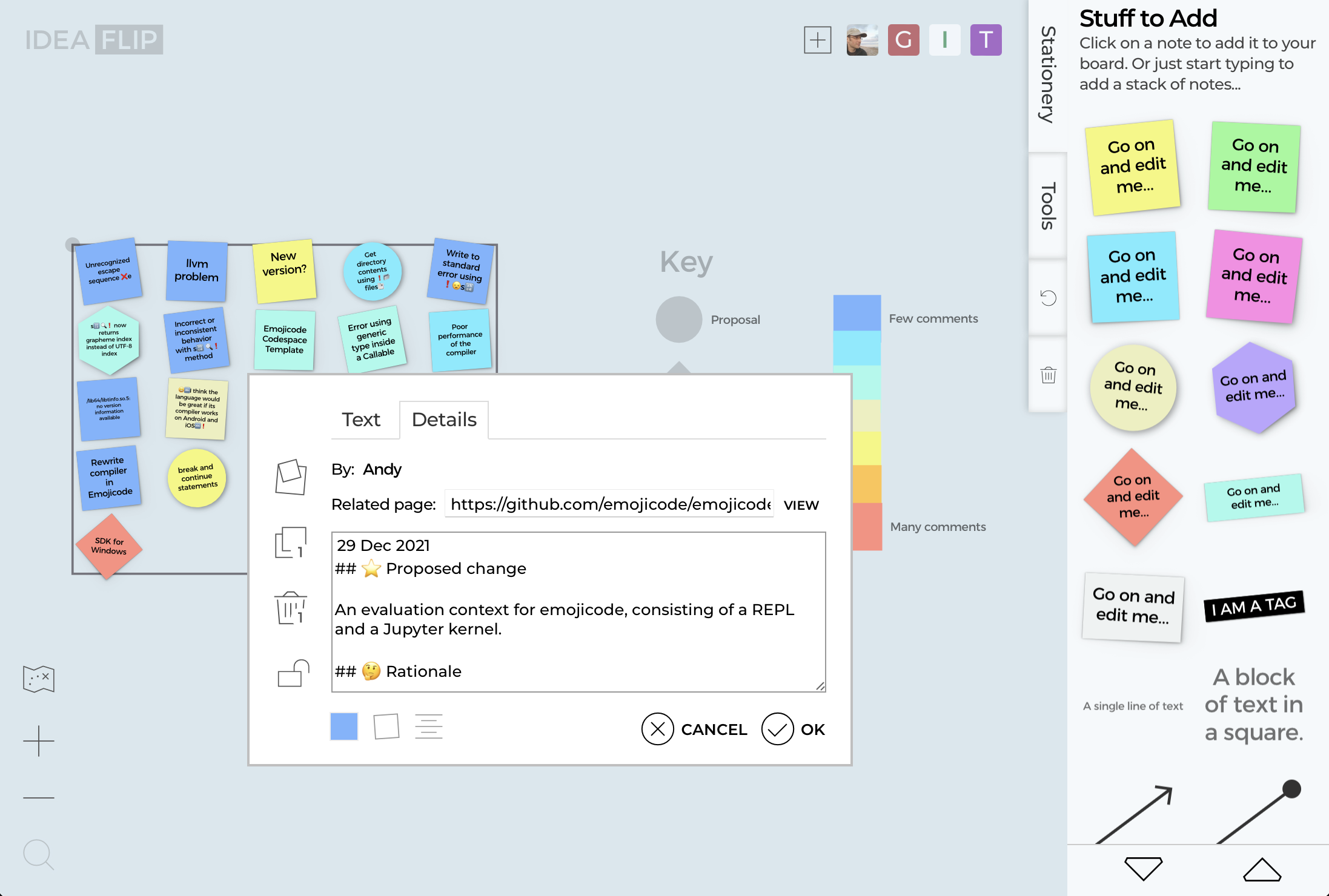
Task: Click the add board plus icon in the header
Action: click(x=817, y=40)
